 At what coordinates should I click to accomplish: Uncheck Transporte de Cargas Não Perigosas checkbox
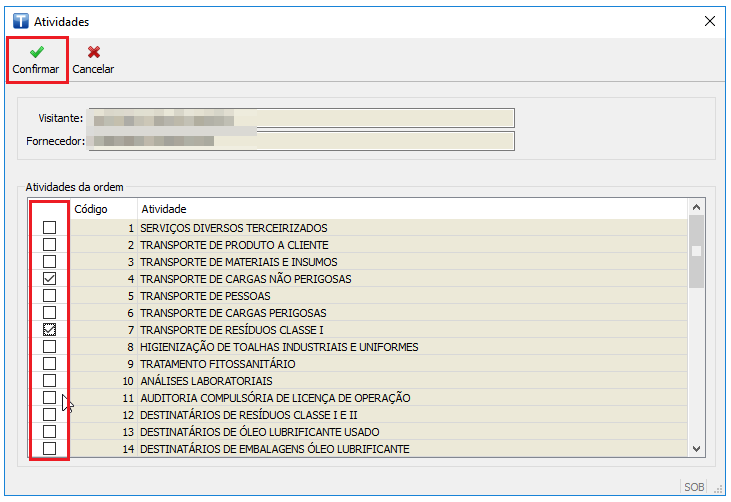coord(49,279)
